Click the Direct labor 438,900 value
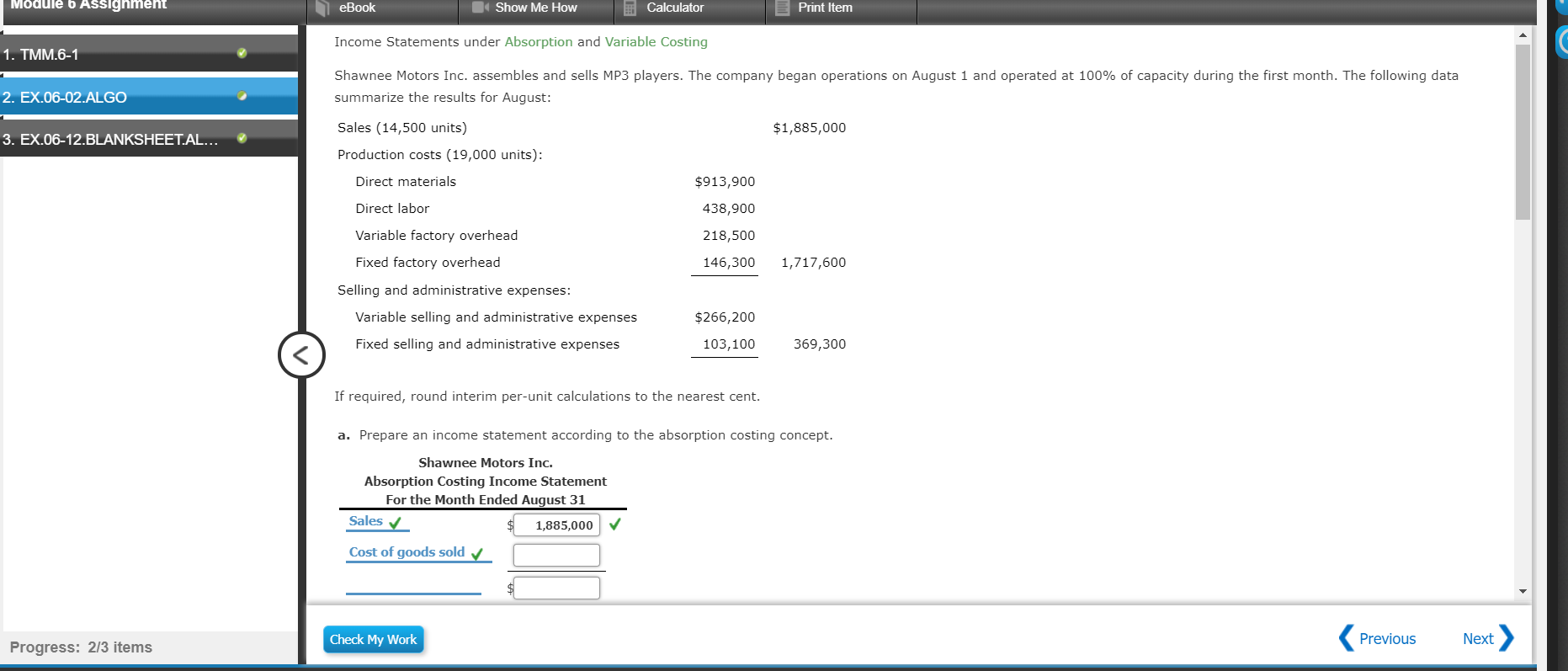Image resolution: width=1568 pixels, height=671 pixels. [x=729, y=209]
